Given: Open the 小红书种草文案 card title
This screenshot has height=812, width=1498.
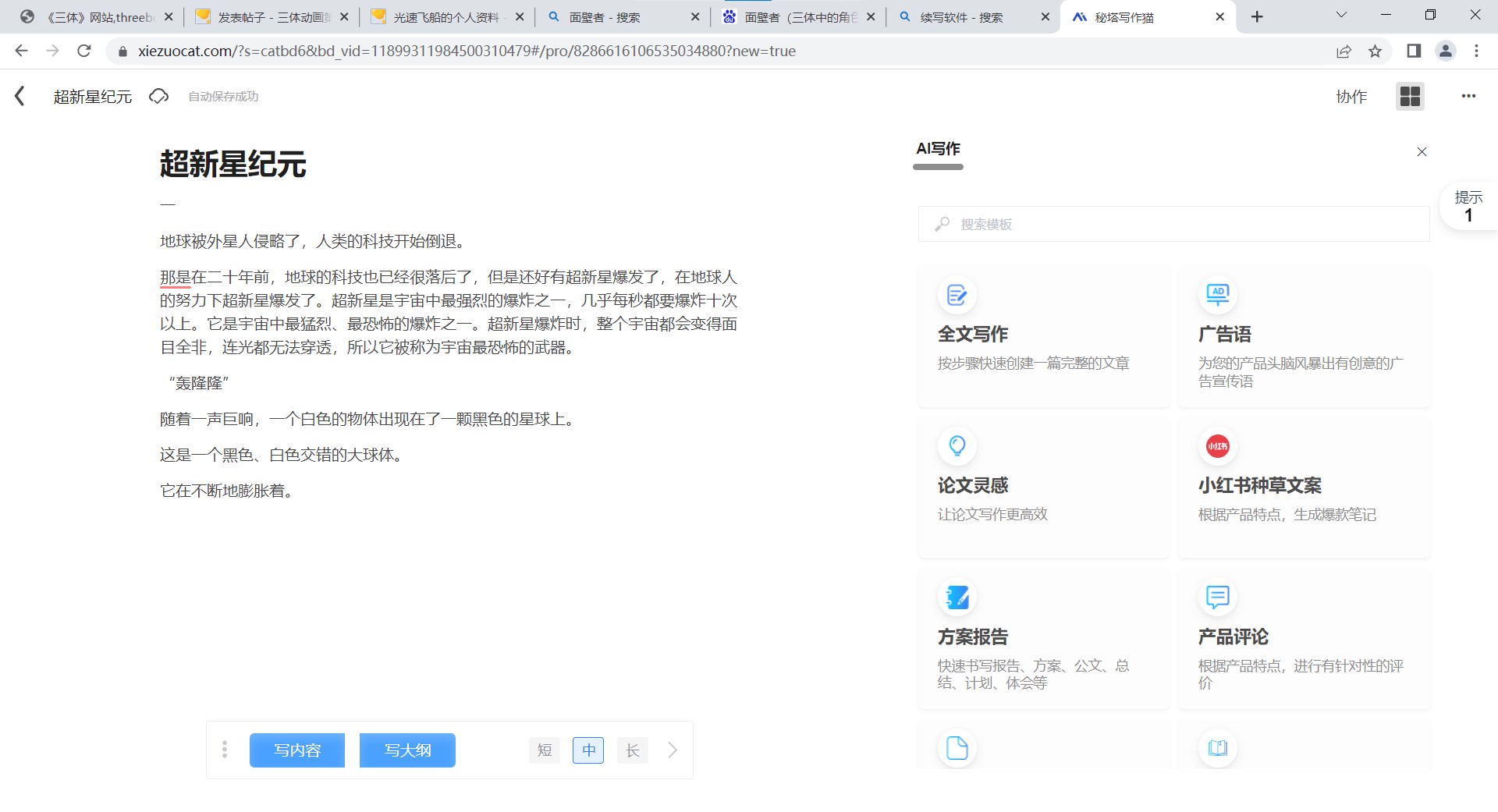Looking at the screenshot, I should coord(1260,486).
